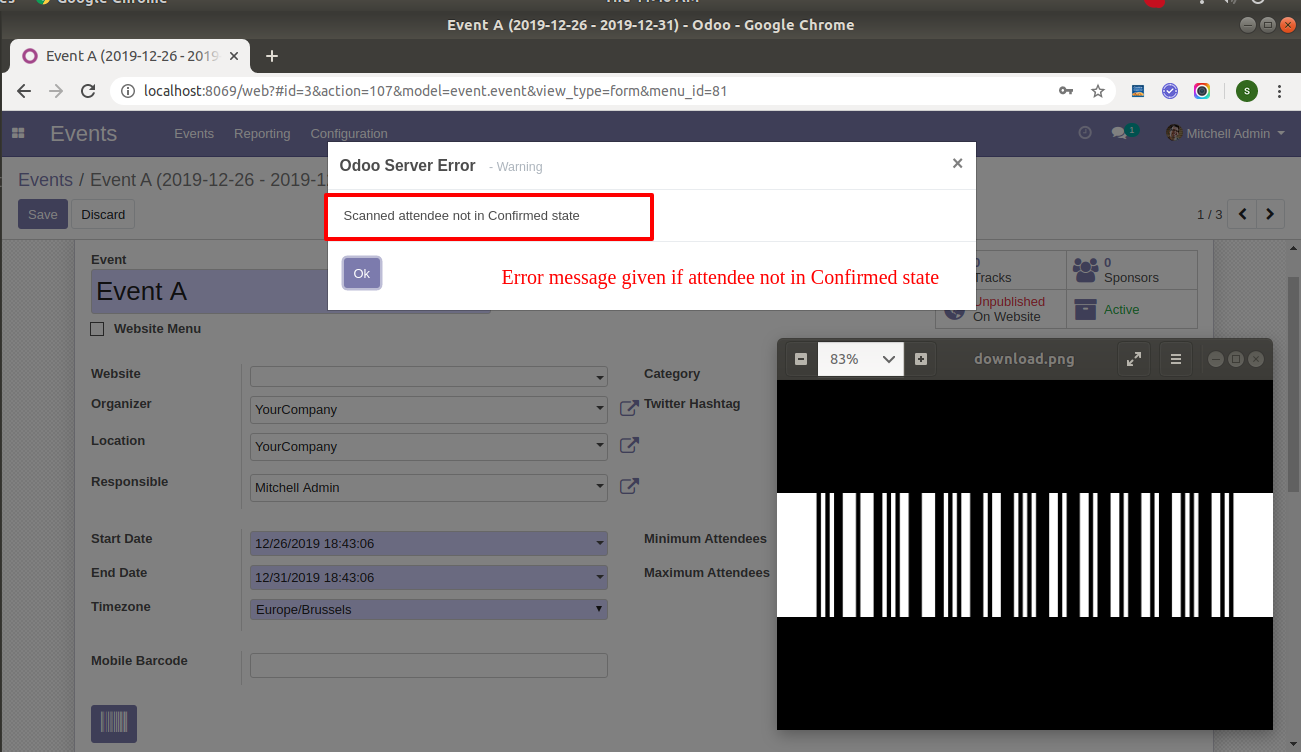Toggle fullscreen in image viewer
This screenshot has width=1301, height=752.
(x=1134, y=359)
